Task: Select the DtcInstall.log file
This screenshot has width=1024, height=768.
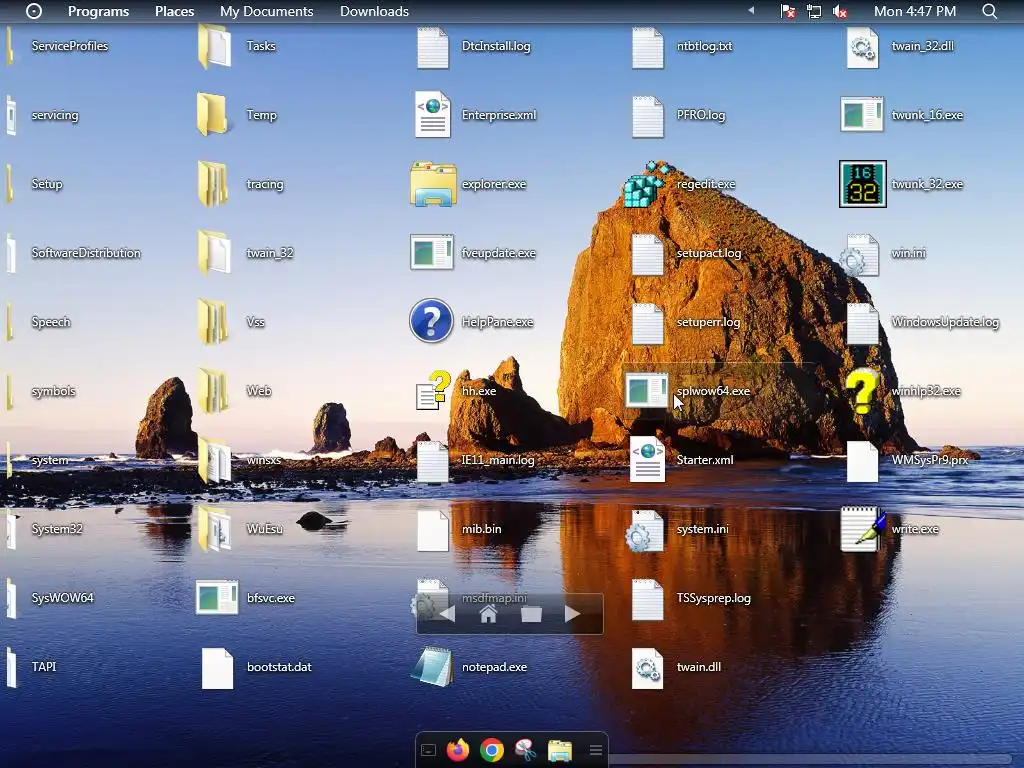Action: 432,47
